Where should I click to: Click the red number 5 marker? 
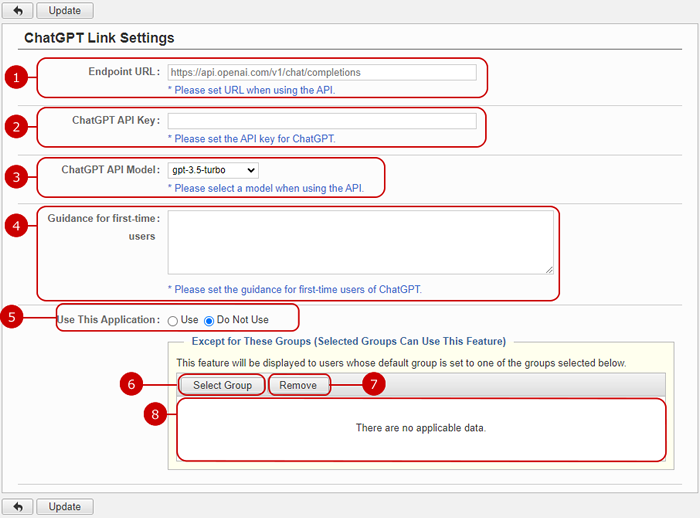pos(12,317)
